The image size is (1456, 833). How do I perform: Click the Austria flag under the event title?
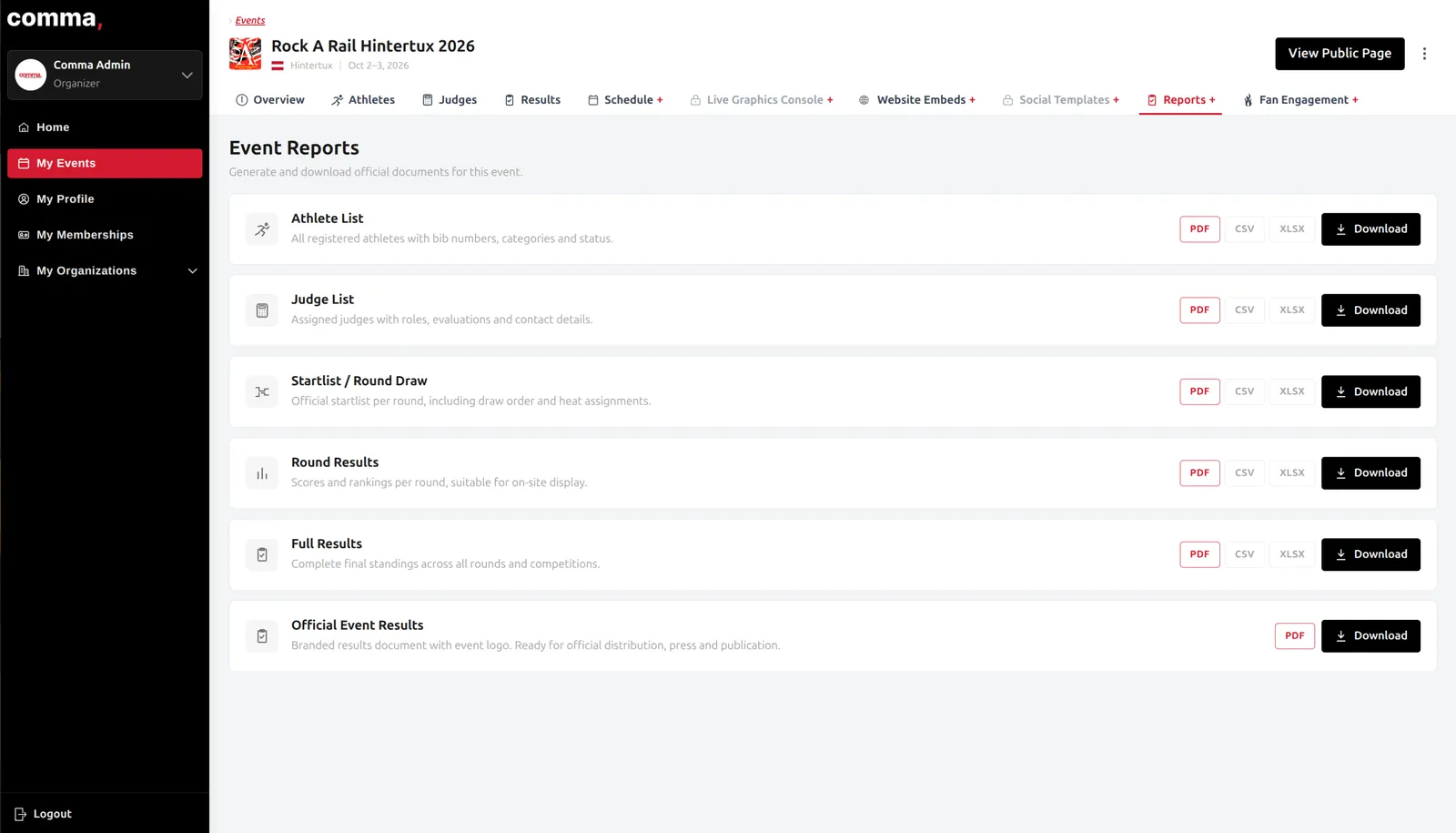point(278,66)
